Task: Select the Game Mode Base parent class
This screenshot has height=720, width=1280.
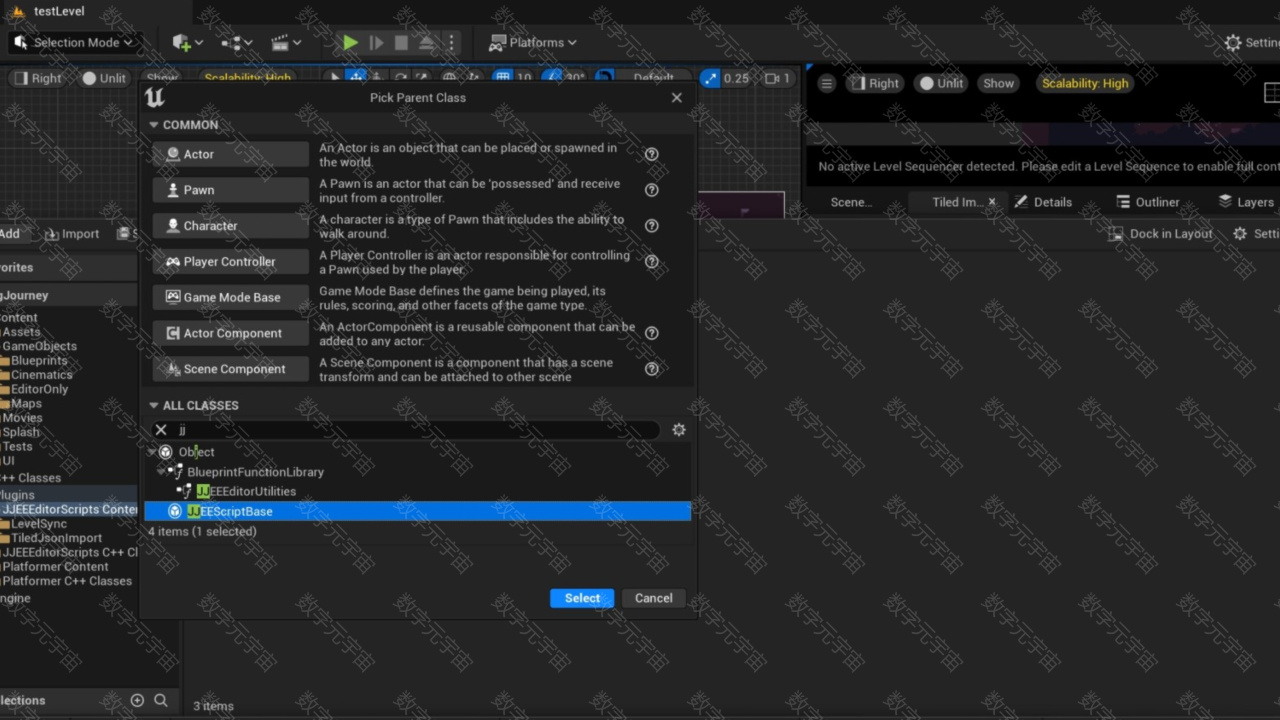Action: click(x=231, y=297)
